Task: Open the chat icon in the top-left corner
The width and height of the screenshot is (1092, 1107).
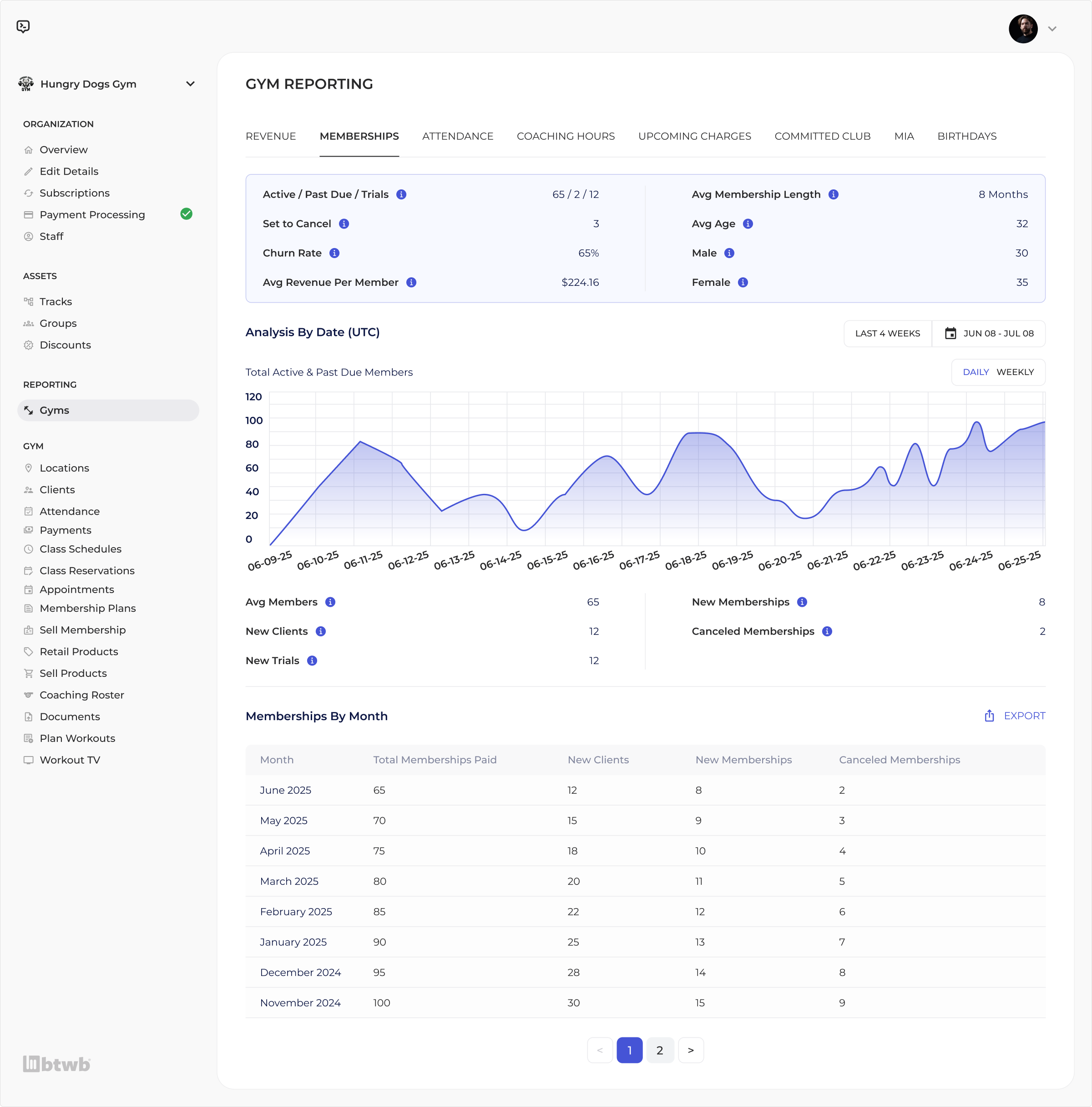Action: (23, 27)
